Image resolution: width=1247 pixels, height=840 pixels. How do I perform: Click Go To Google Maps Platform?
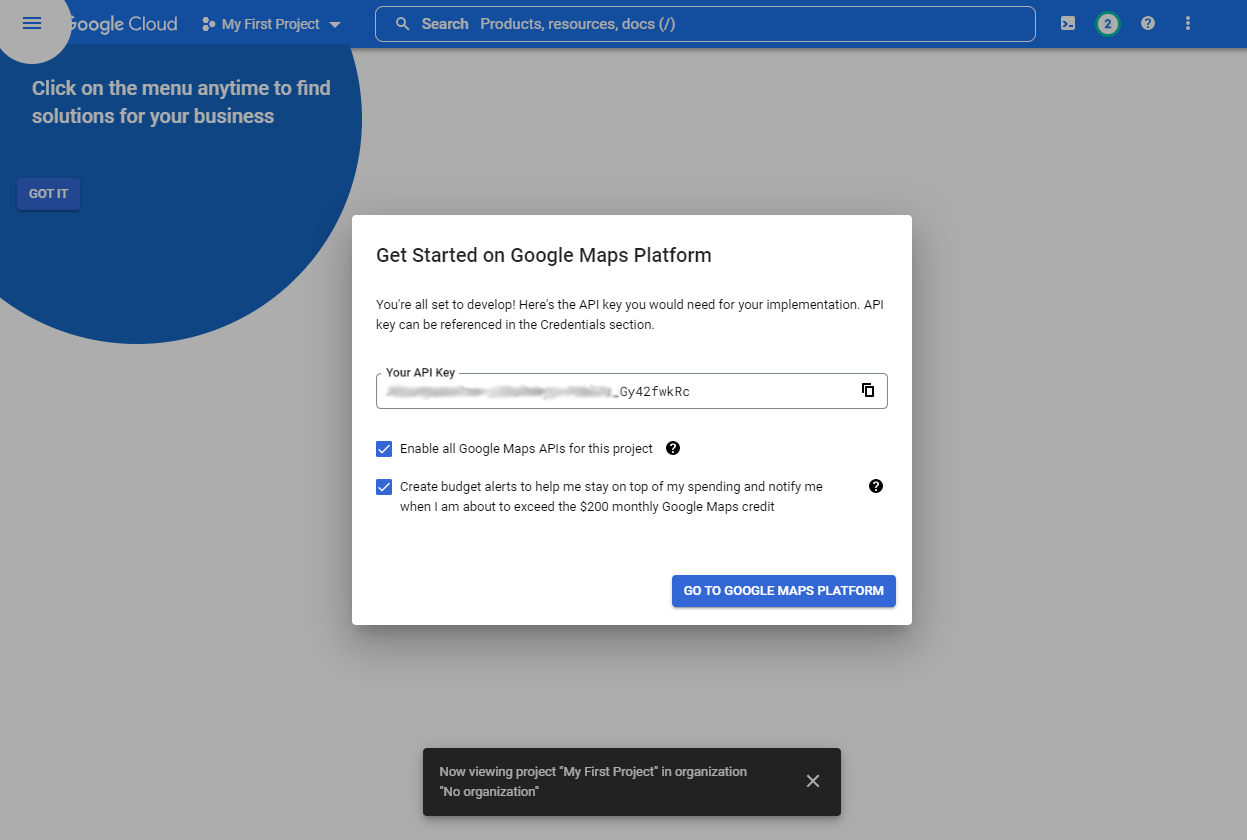click(784, 591)
